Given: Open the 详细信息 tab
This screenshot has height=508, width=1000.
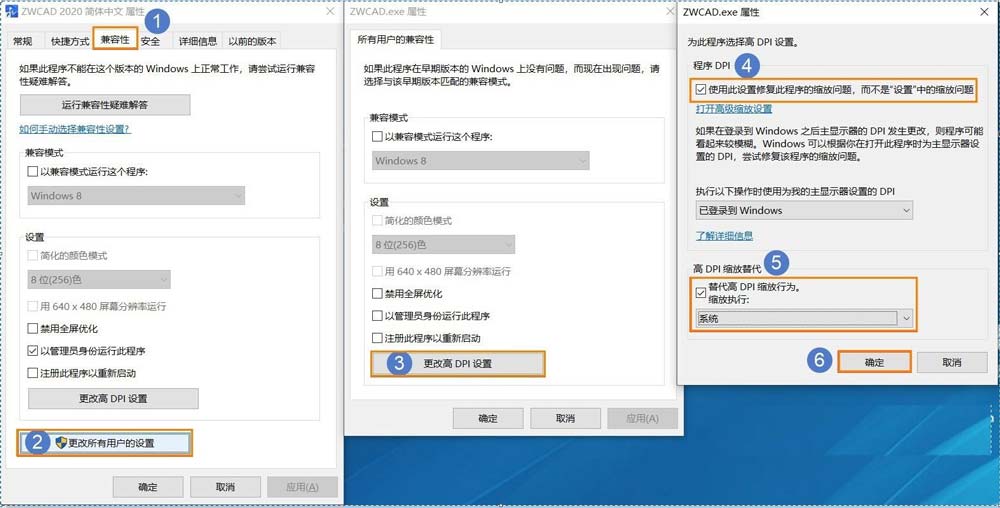Looking at the screenshot, I should pyautogui.click(x=198, y=41).
